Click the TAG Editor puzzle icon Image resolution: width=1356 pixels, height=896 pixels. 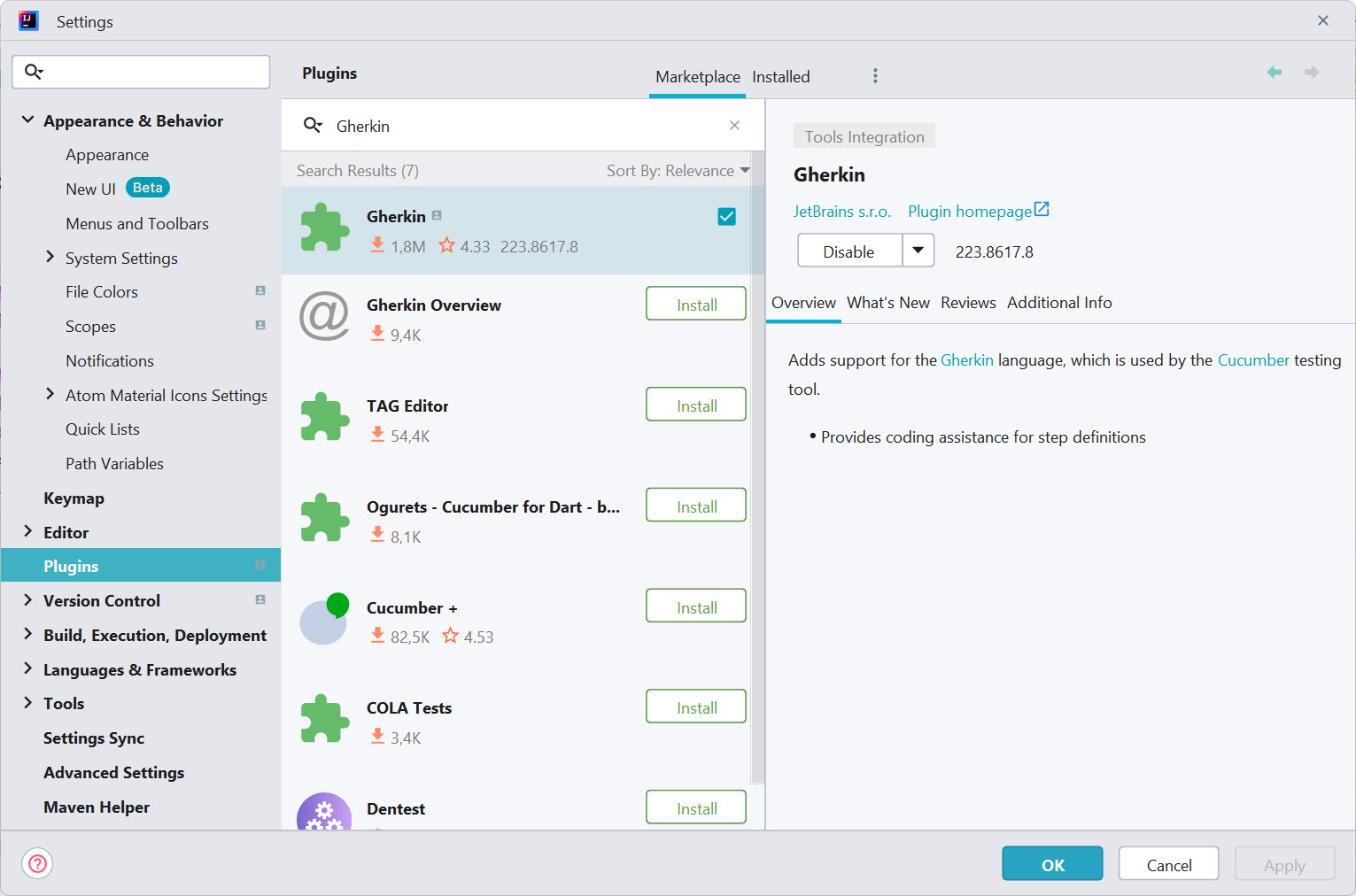click(x=325, y=417)
